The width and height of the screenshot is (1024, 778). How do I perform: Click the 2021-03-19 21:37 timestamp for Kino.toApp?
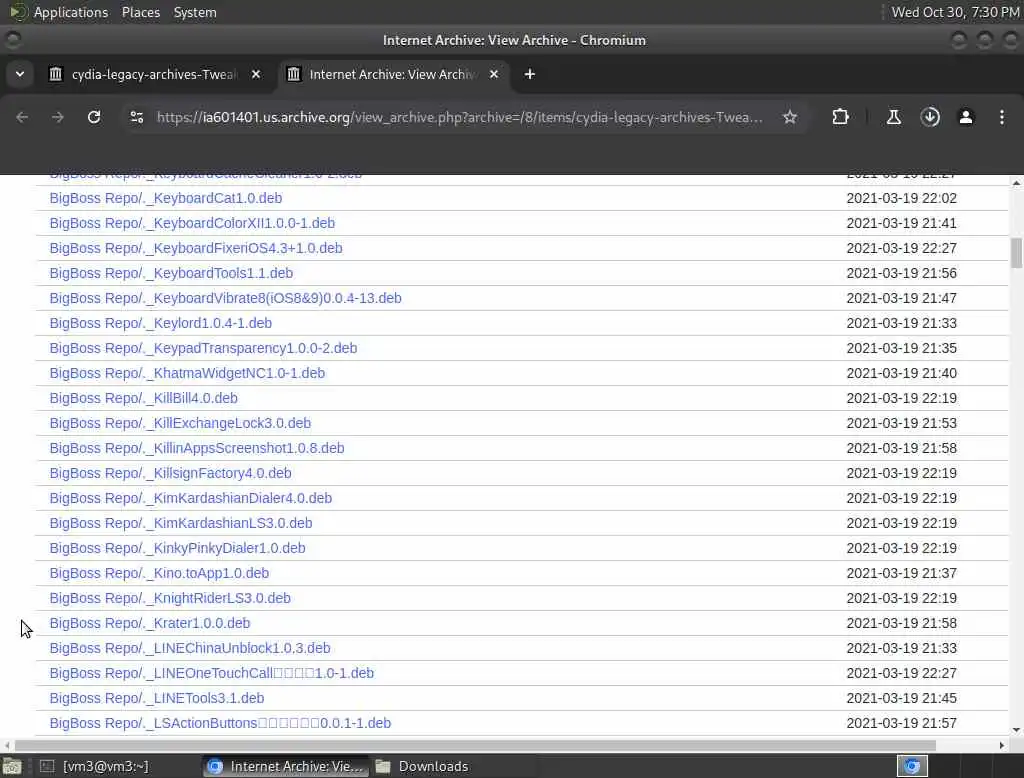point(901,573)
